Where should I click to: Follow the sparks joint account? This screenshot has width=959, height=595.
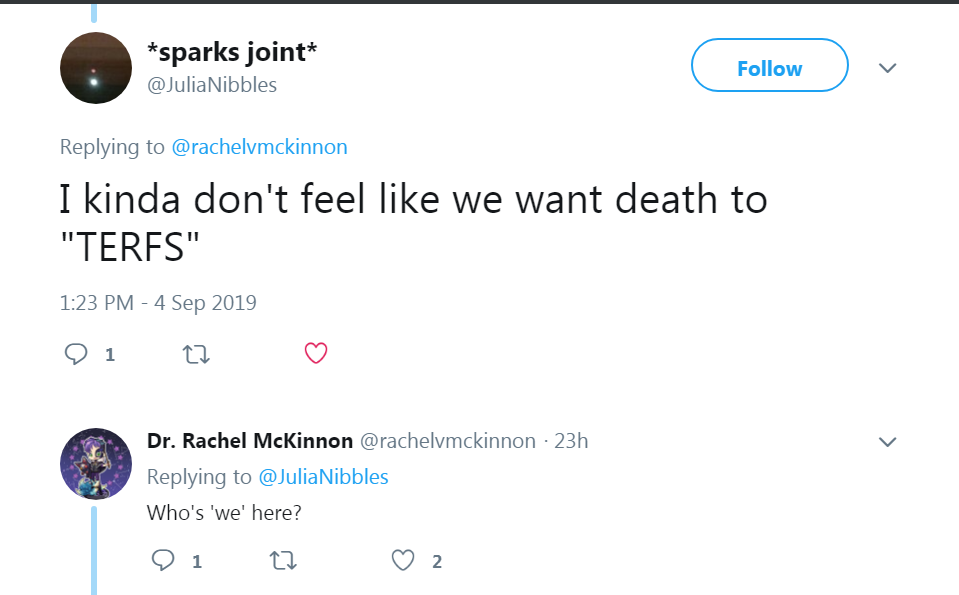(769, 68)
